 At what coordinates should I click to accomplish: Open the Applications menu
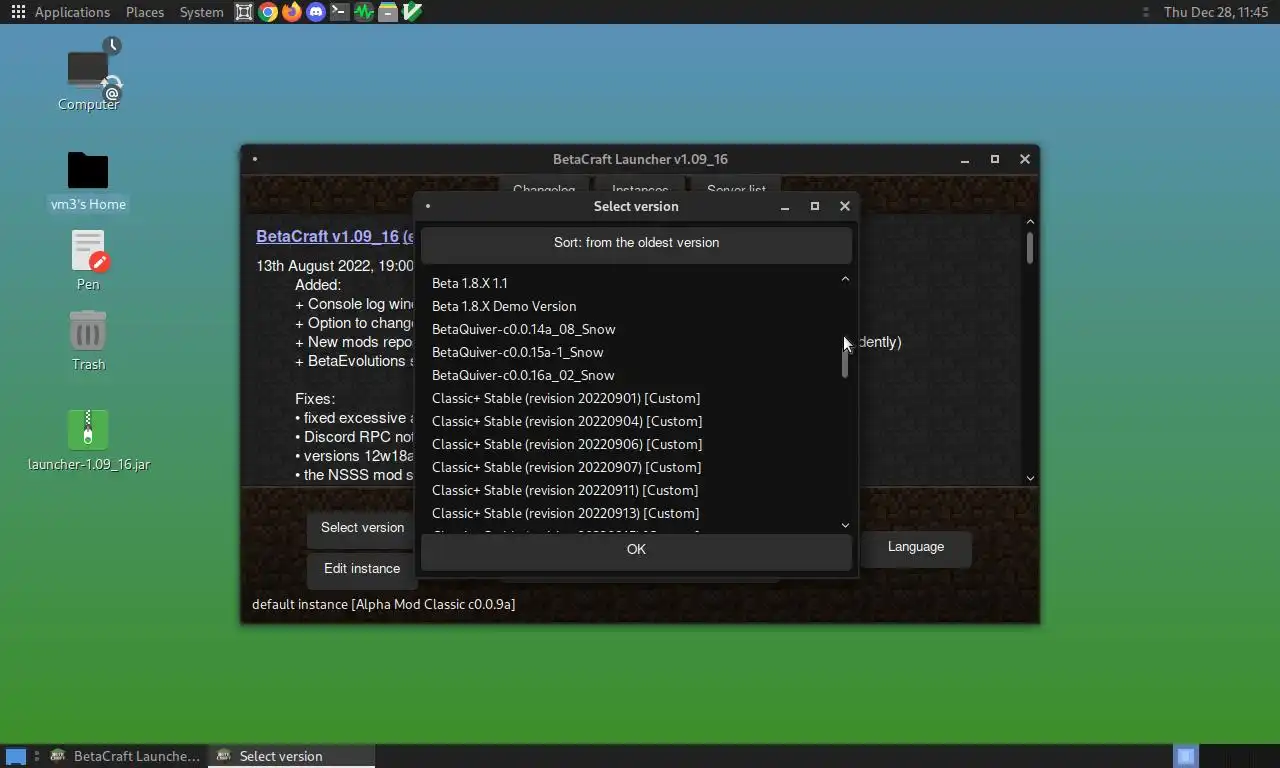coord(72,12)
